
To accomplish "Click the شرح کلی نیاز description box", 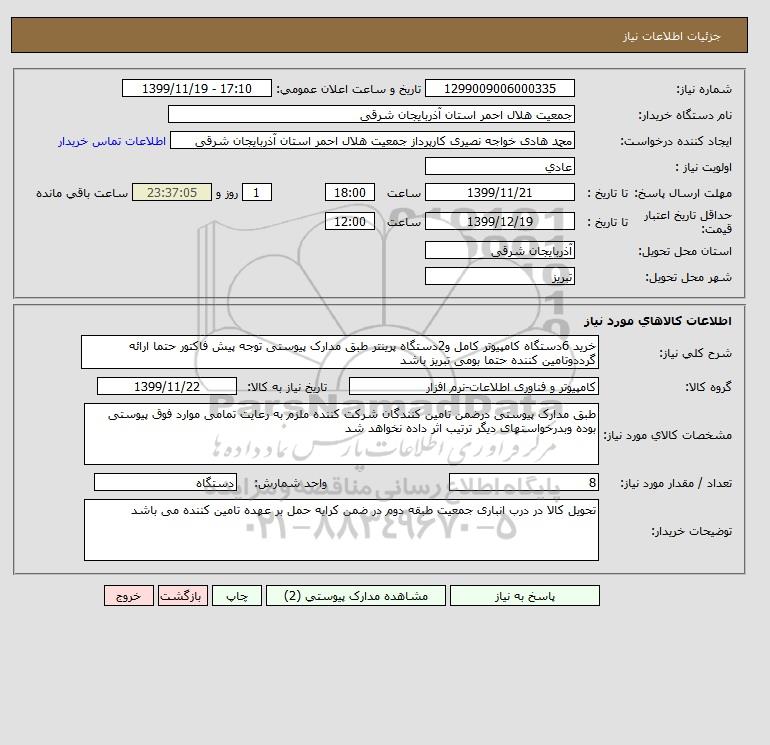I will [340, 353].
